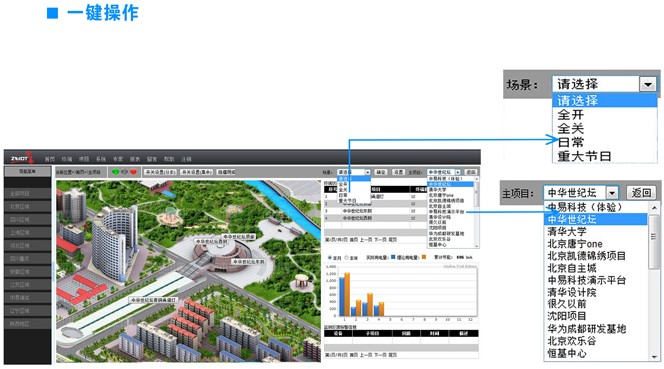Click the 设置 button in the app toolbar

[398, 172]
